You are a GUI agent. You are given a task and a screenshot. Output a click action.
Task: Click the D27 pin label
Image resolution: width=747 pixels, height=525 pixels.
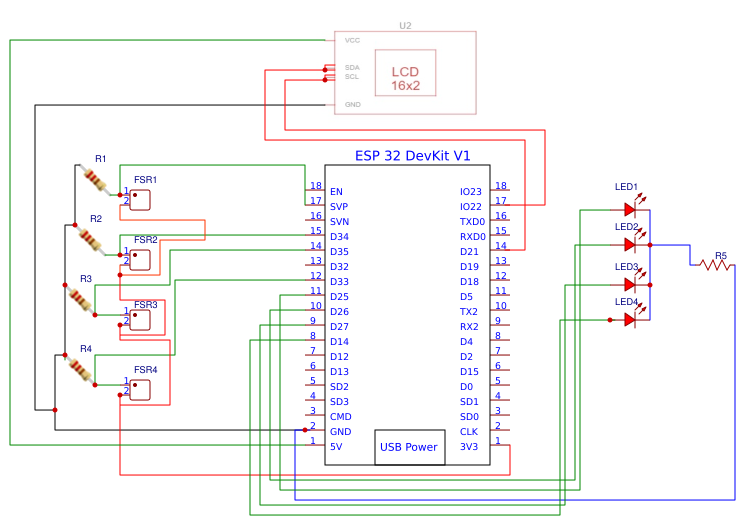[x=339, y=327]
